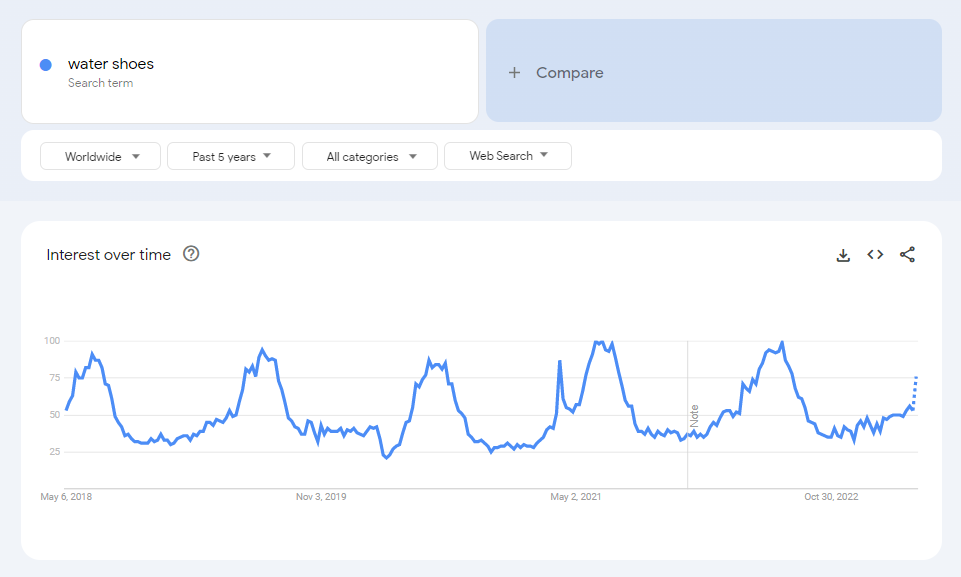961x577 pixels.
Task: Open the embed code icon
Action: click(874, 255)
